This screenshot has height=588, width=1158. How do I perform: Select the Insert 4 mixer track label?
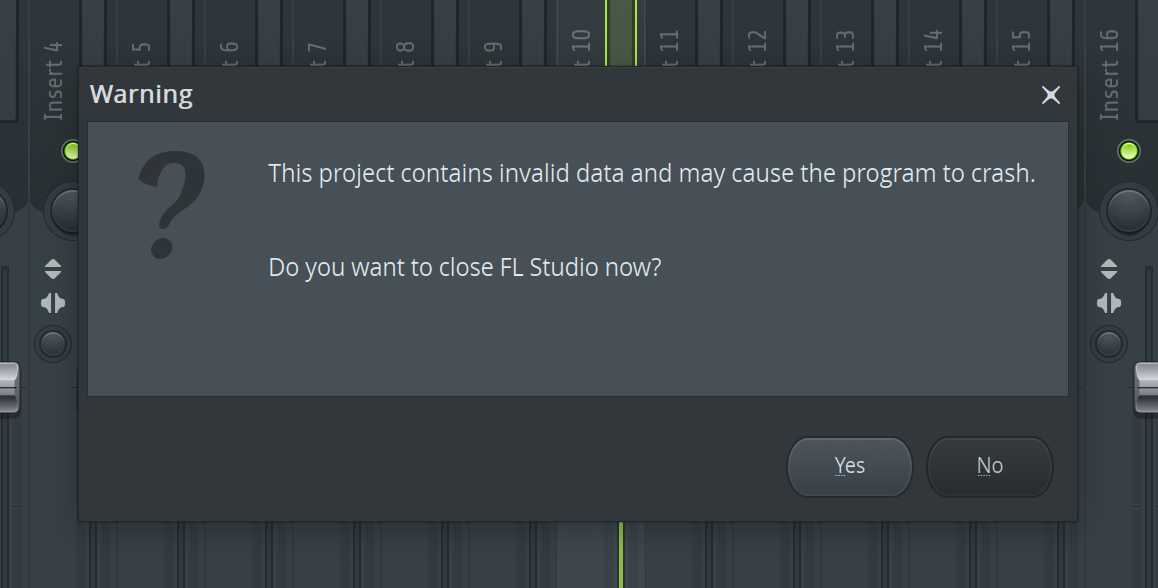pyautogui.click(x=53, y=81)
